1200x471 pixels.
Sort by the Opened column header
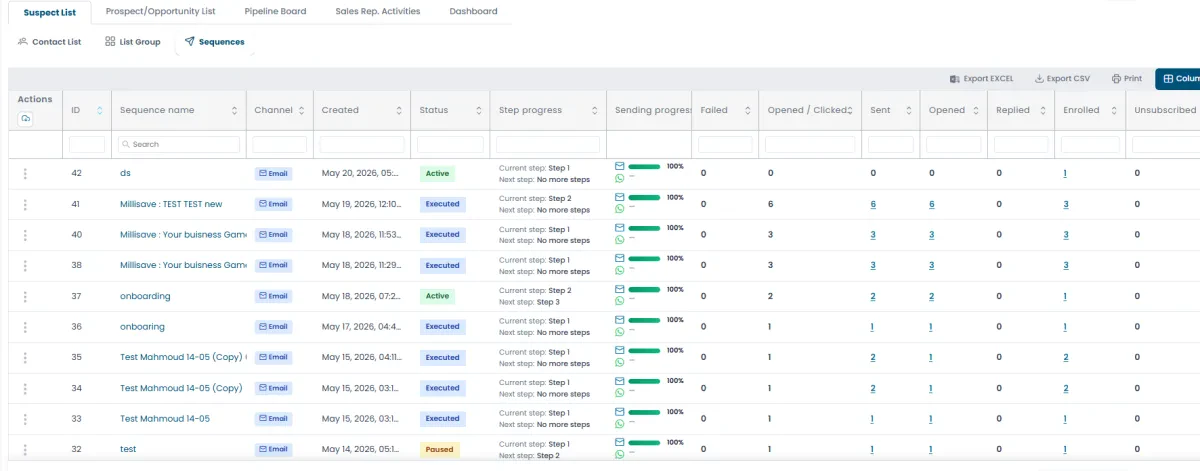coord(974,110)
